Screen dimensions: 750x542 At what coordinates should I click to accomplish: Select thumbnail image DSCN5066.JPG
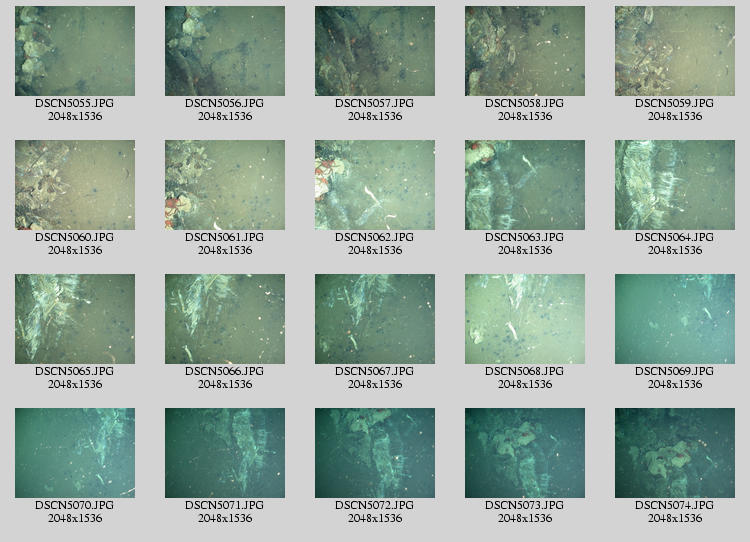[225, 319]
